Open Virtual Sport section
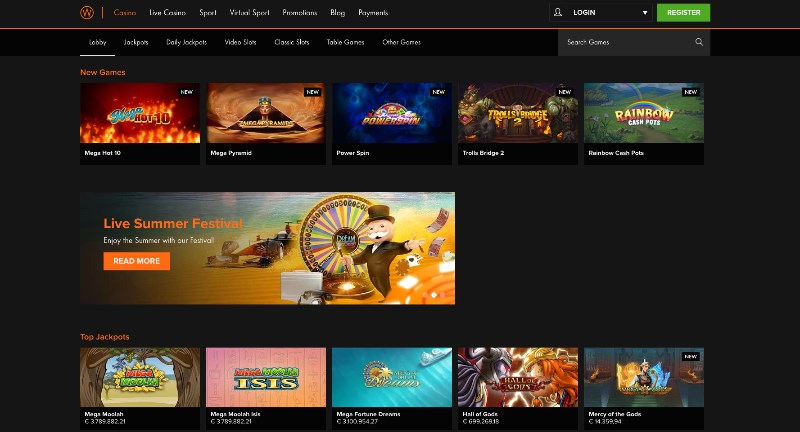The image size is (800, 432). [x=249, y=13]
